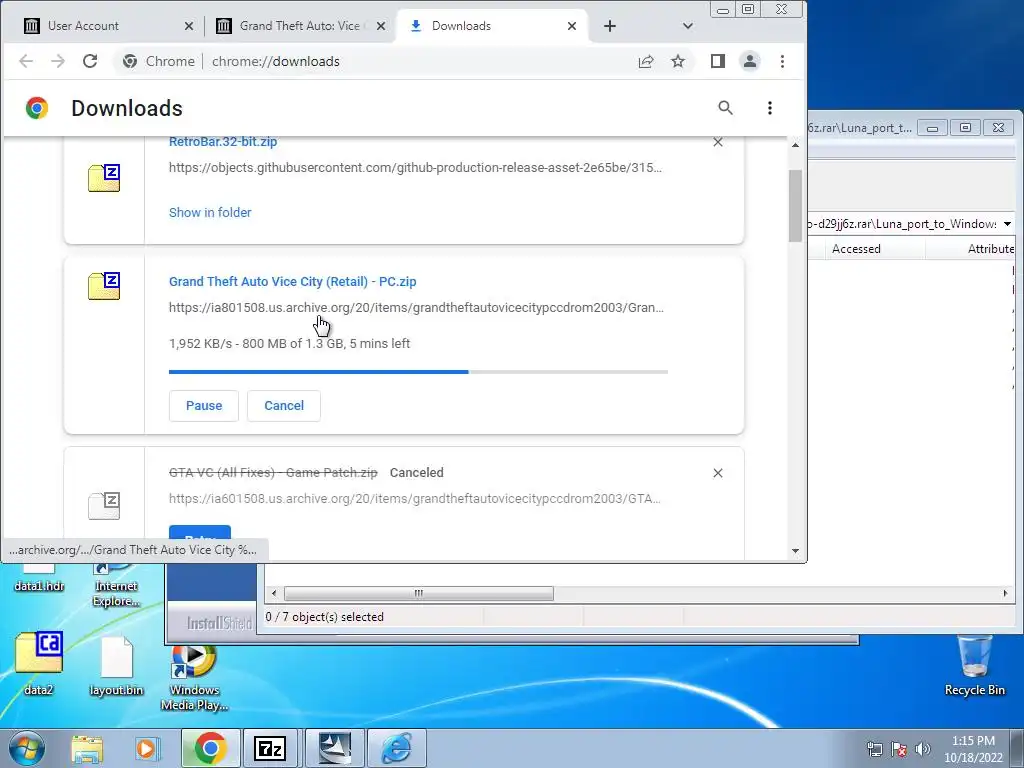Screen dimensions: 1024x768
Task: Open Windows Explorer from taskbar
Action: tap(87, 748)
